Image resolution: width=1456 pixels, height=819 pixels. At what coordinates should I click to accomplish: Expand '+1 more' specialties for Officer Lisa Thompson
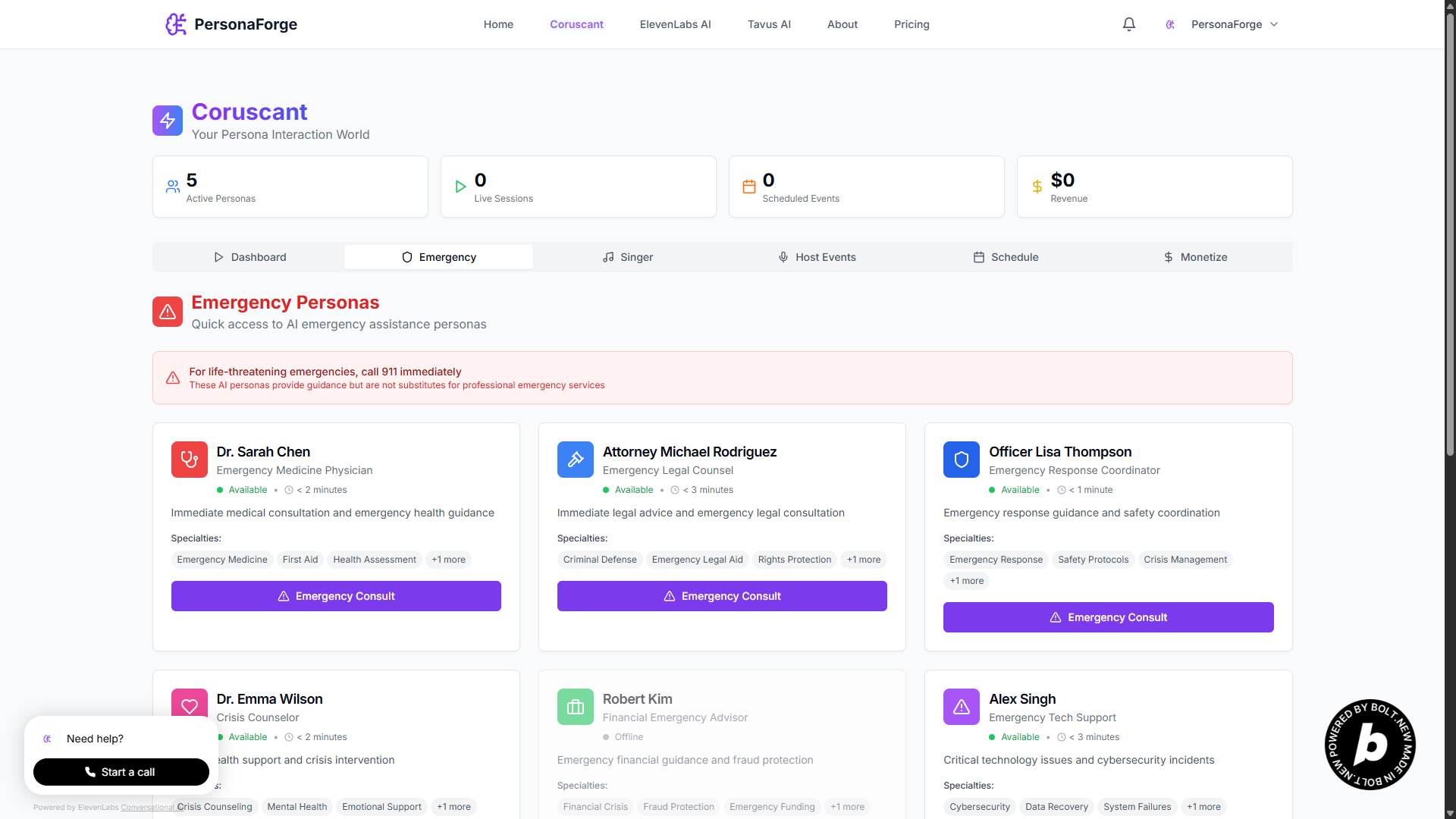[x=966, y=581]
